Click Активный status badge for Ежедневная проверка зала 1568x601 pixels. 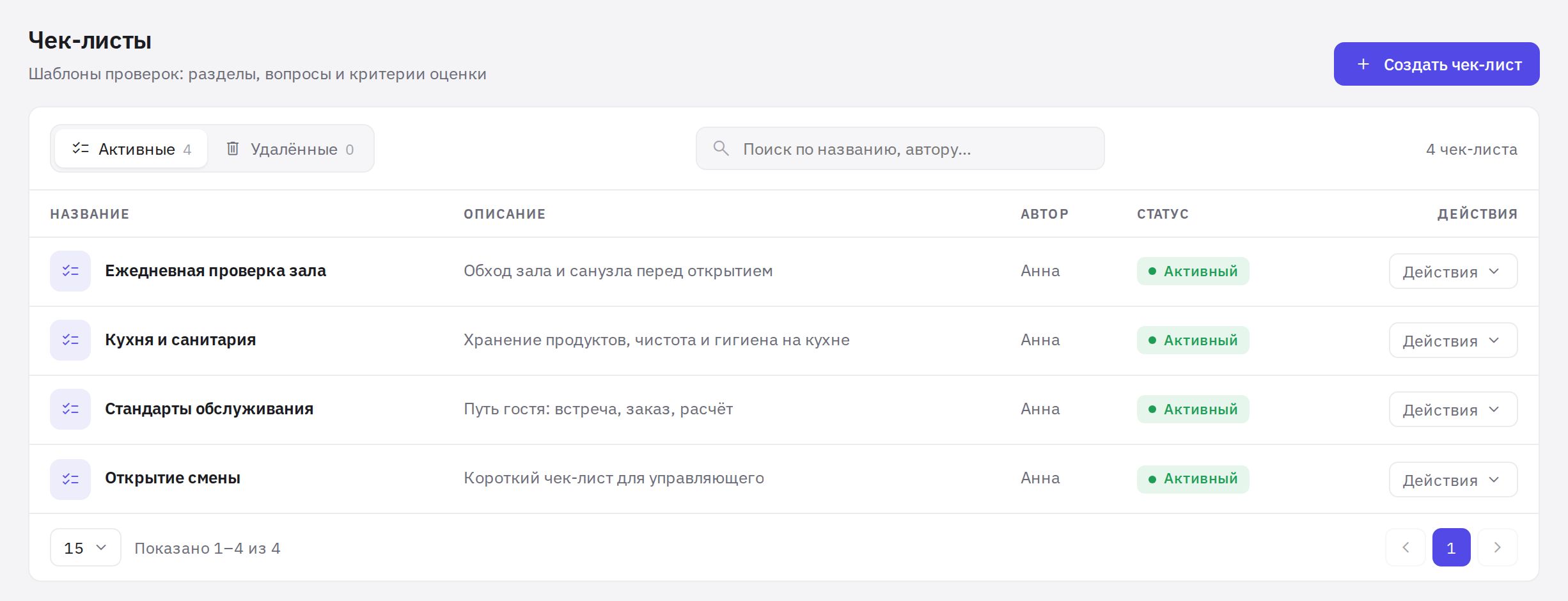coord(1193,271)
